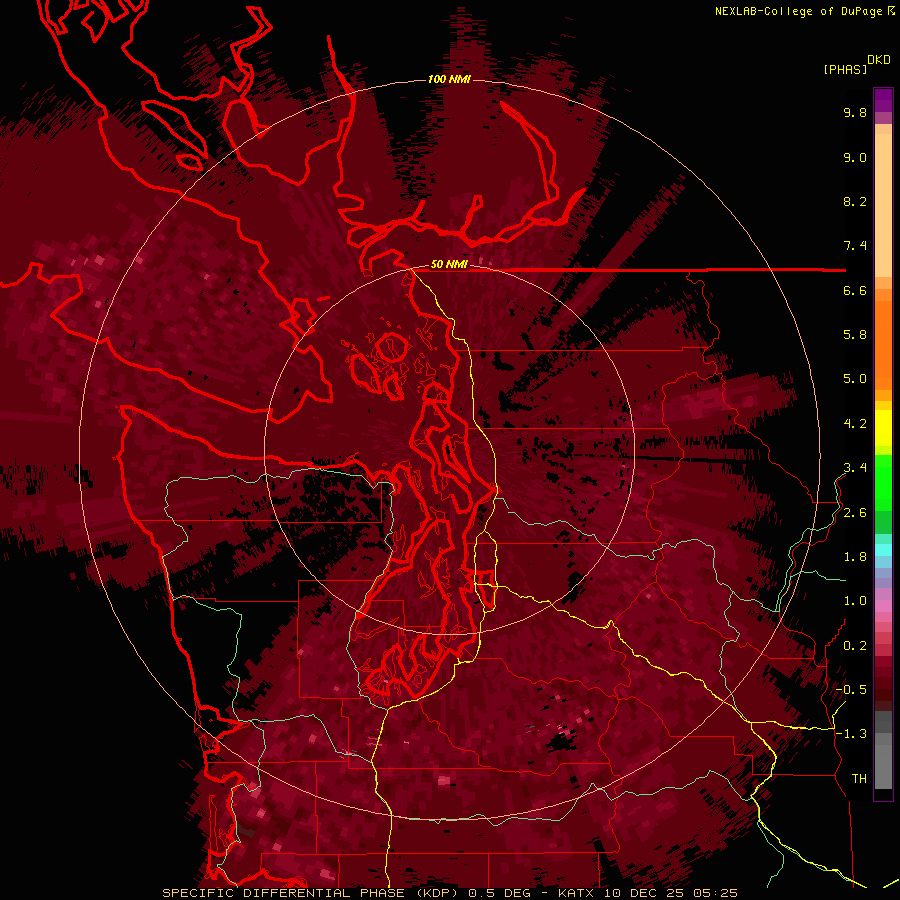Click the 50 NMI range ring label
900x900 pixels.
click(449, 265)
